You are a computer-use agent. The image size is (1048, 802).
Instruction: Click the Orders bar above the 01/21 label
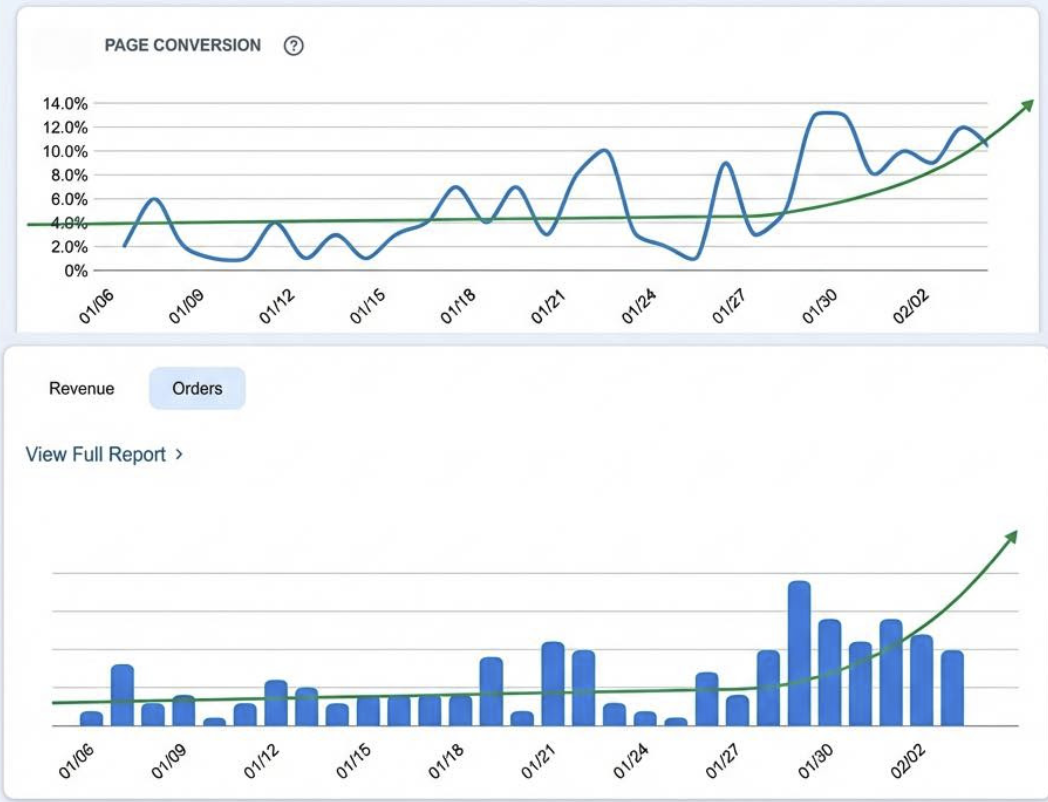pyautogui.click(x=553, y=683)
